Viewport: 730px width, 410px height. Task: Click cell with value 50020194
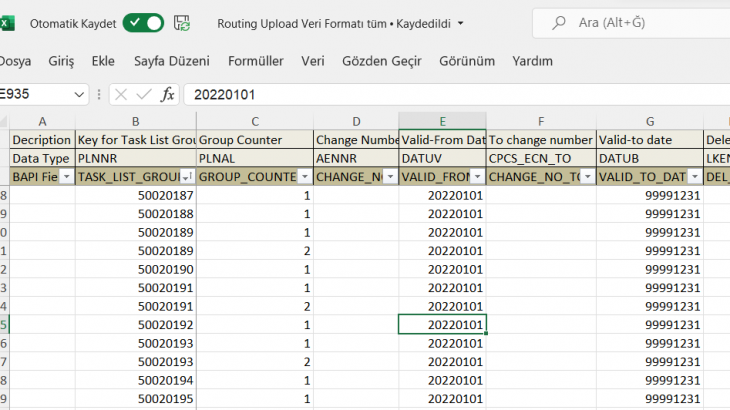(x=135, y=380)
